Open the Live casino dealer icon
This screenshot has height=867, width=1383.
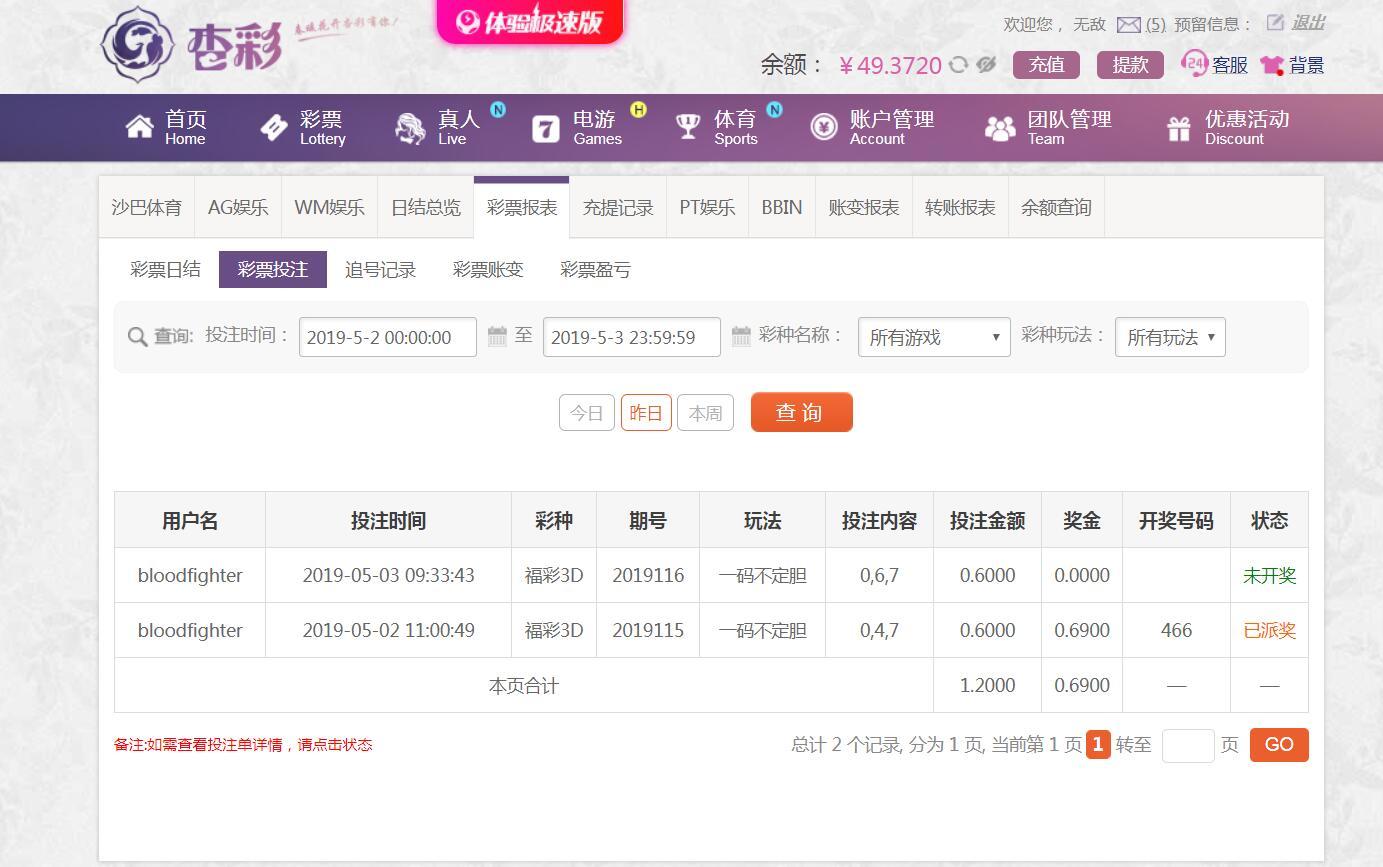click(410, 128)
